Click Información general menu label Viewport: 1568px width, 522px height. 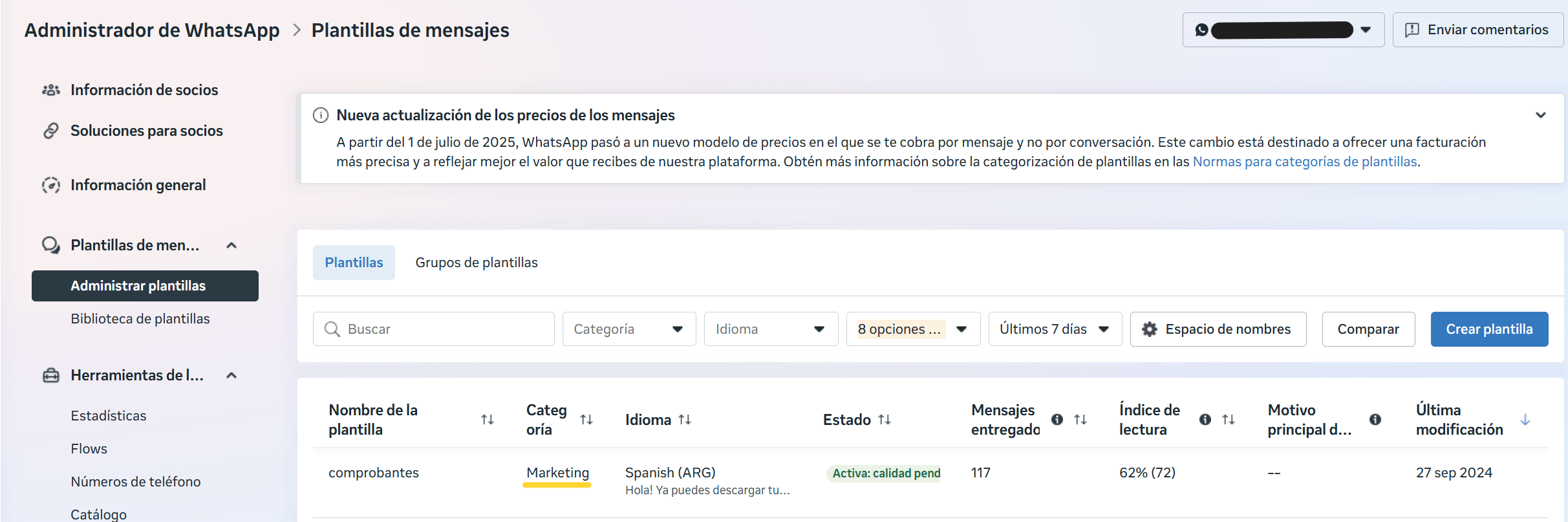point(138,185)
